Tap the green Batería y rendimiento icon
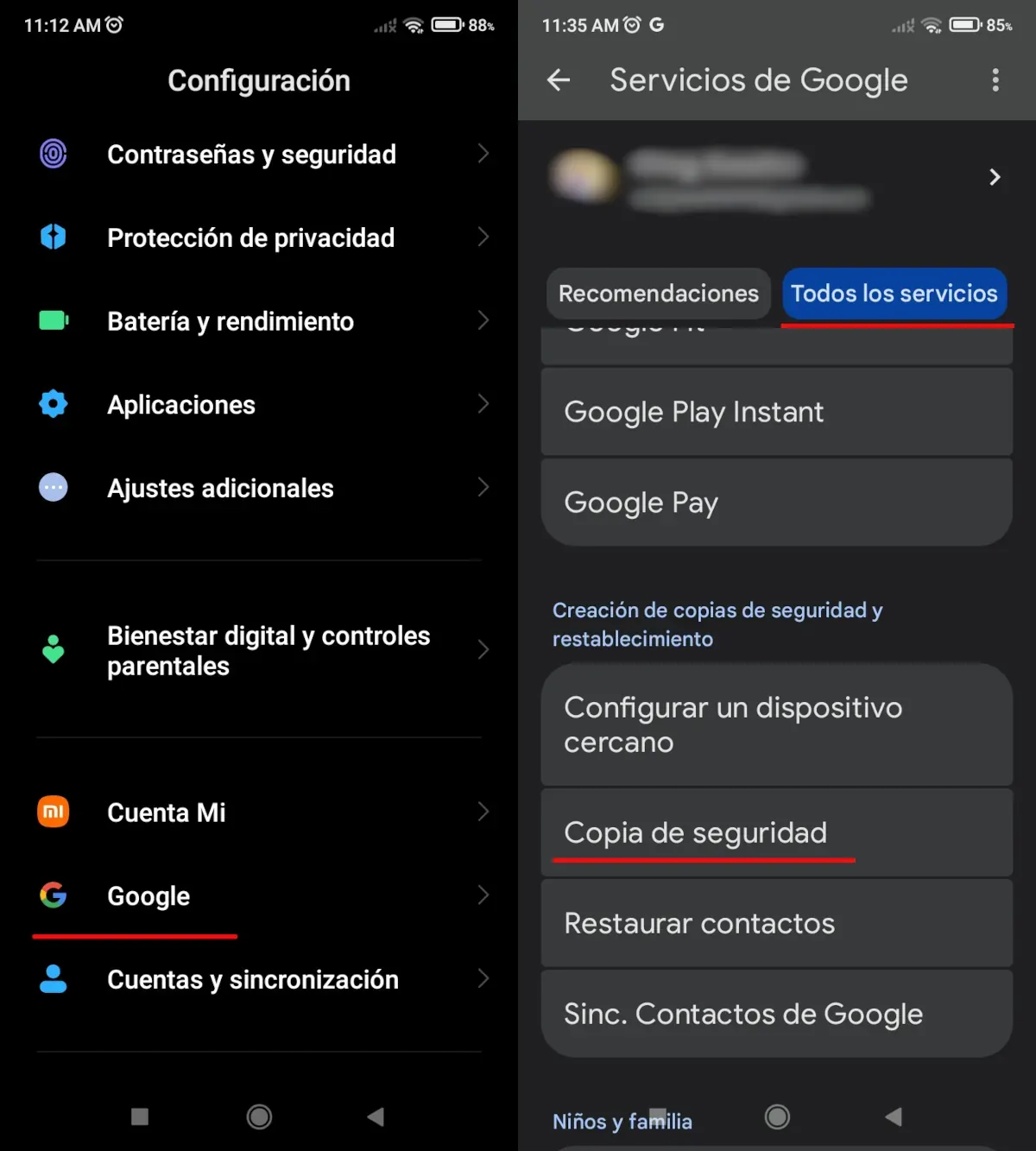 [54, 321]
